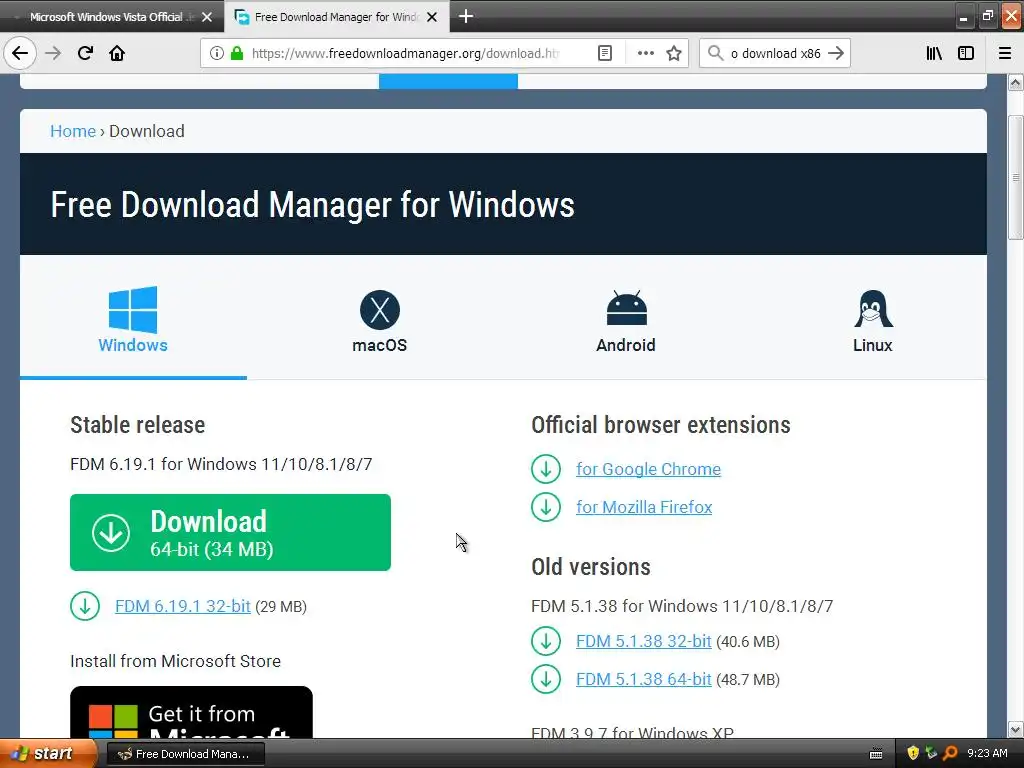This screenshot has height=768, width=1024.
Task: Show the sidebar panel
Action: [x=966, y=54]
